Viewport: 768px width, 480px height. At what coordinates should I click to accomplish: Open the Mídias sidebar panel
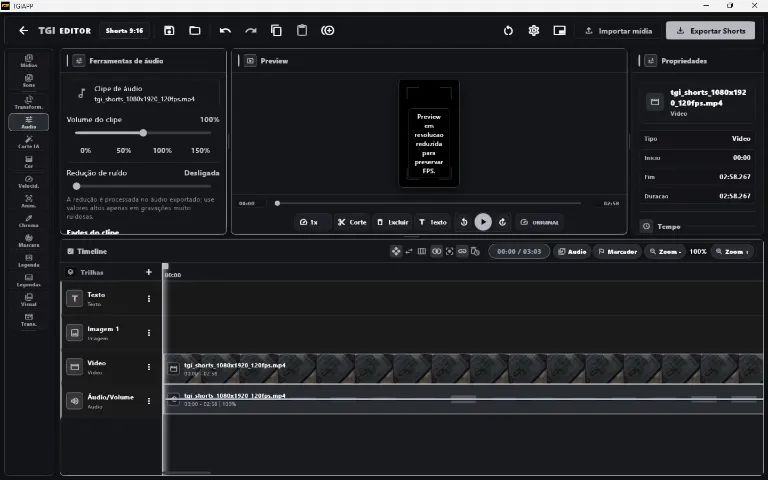[x=28, y=61]
